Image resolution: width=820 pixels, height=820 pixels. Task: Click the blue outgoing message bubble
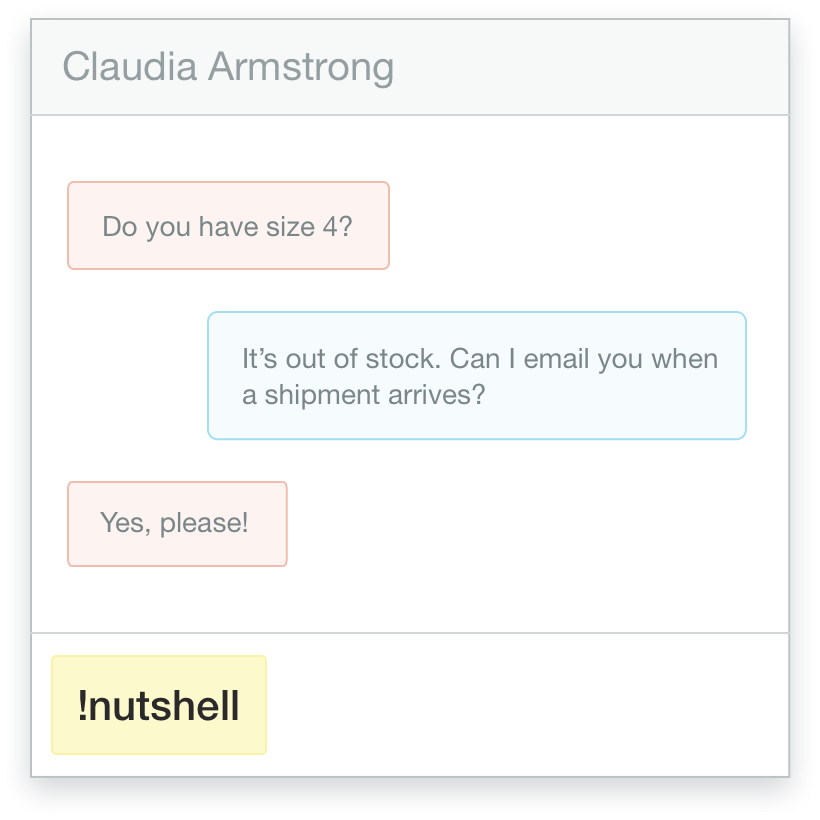click(x=477, y=375)
